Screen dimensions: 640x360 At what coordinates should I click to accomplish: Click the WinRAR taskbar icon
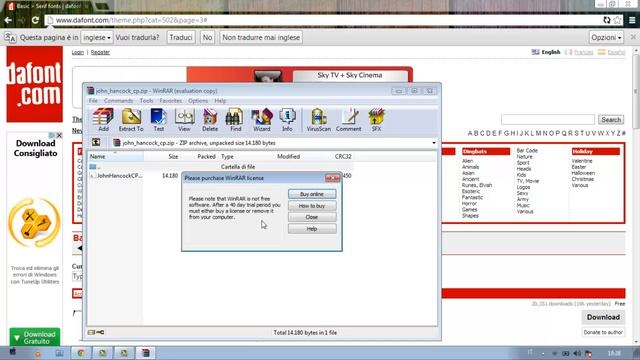145,353
